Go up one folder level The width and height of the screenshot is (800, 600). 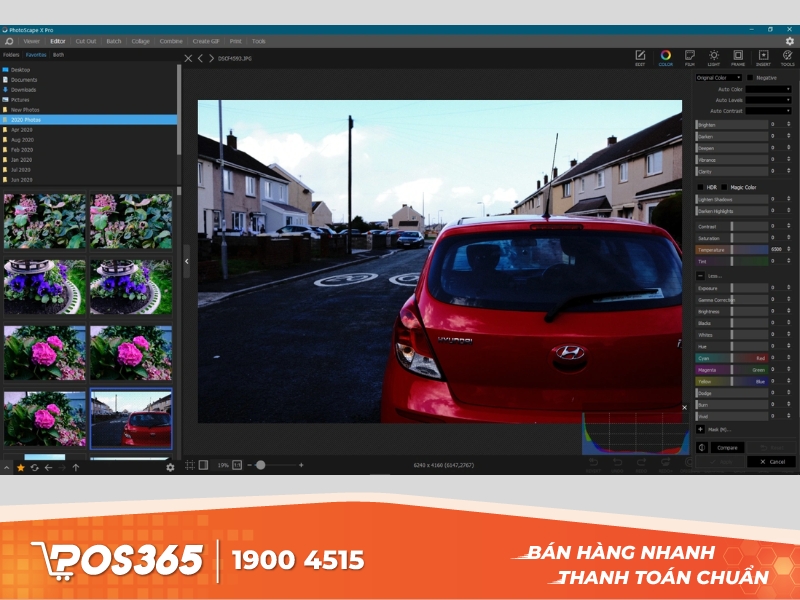(x=76, y=467)
